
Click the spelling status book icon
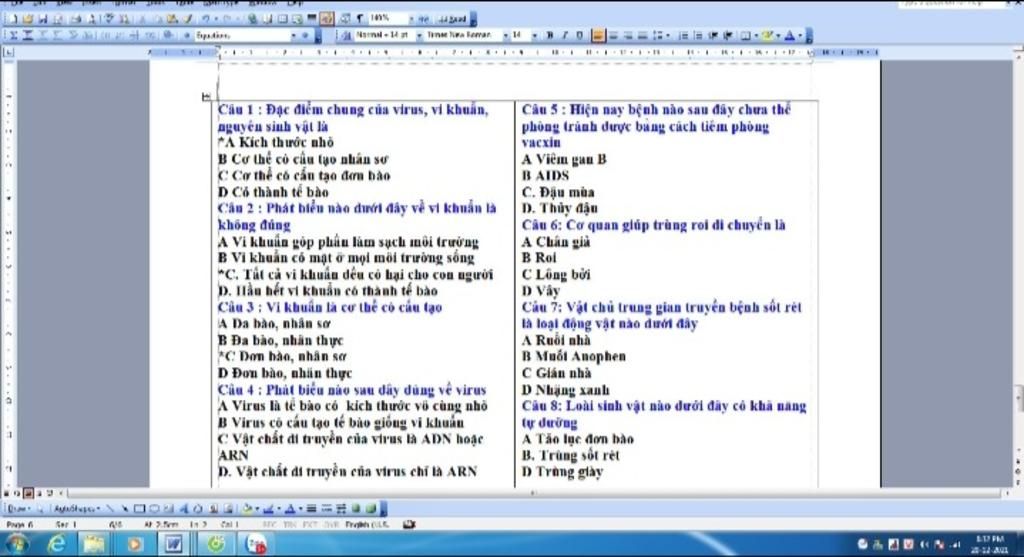coord(409,524)
